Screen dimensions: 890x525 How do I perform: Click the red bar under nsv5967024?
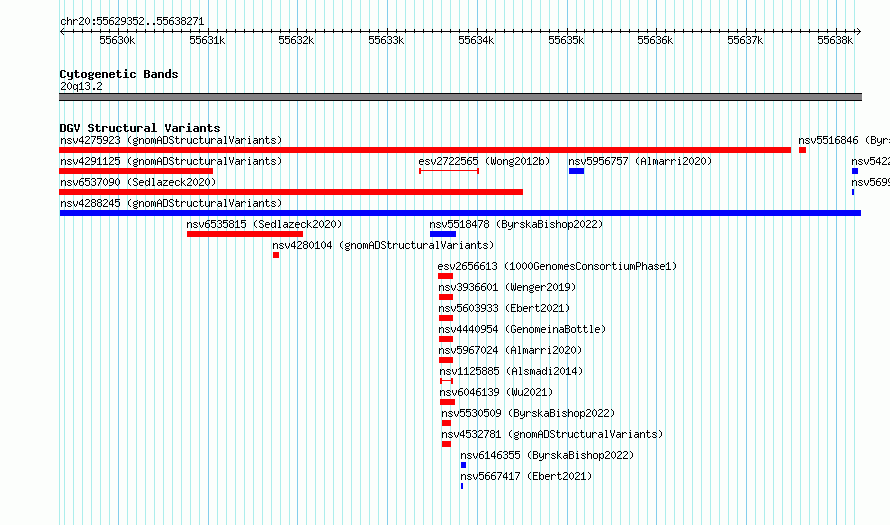(446, 360)
